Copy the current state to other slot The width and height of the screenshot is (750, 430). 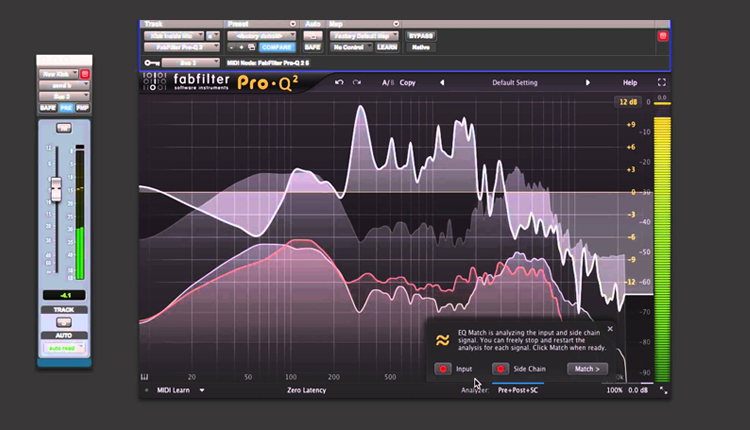(x=408, y=82)
